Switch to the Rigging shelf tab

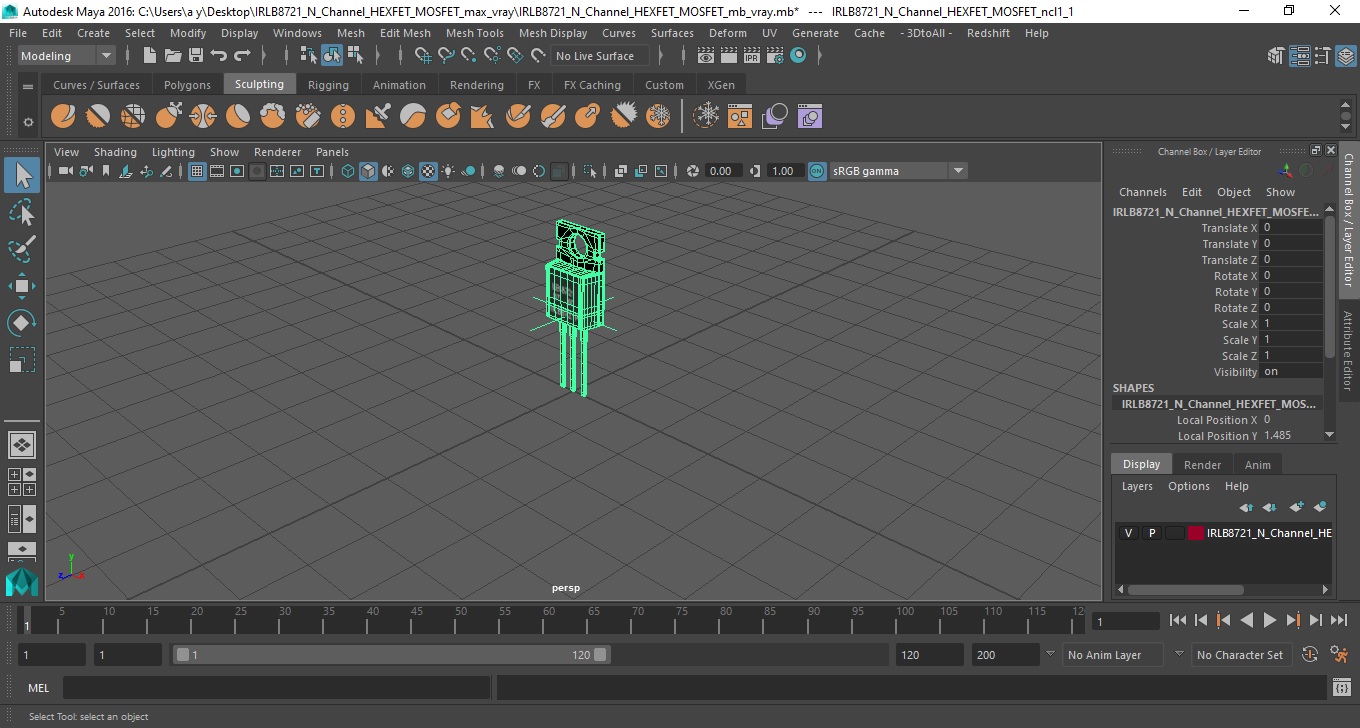pos(328,85)
